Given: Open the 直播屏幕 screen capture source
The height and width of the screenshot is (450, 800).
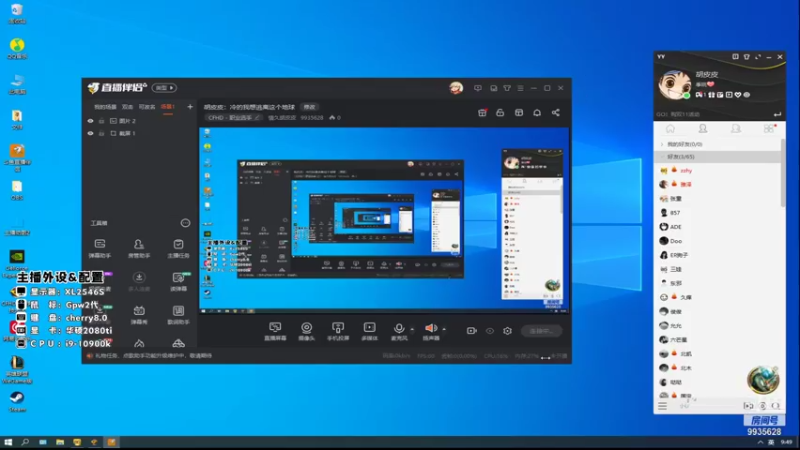Looking at the screenshot, I should pos(275,331).
